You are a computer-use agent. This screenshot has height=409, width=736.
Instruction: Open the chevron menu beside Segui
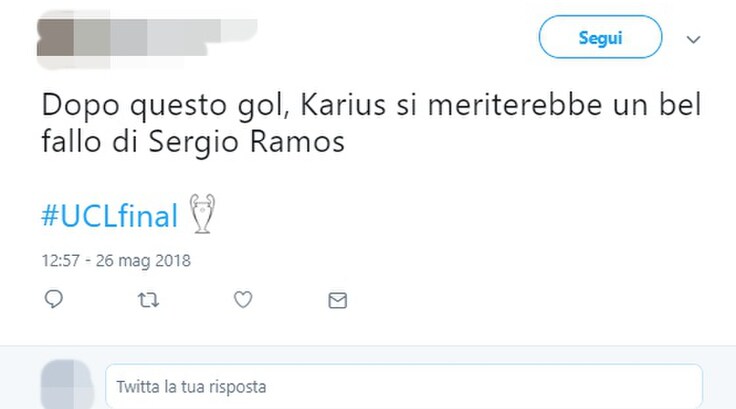click(693, 39)
